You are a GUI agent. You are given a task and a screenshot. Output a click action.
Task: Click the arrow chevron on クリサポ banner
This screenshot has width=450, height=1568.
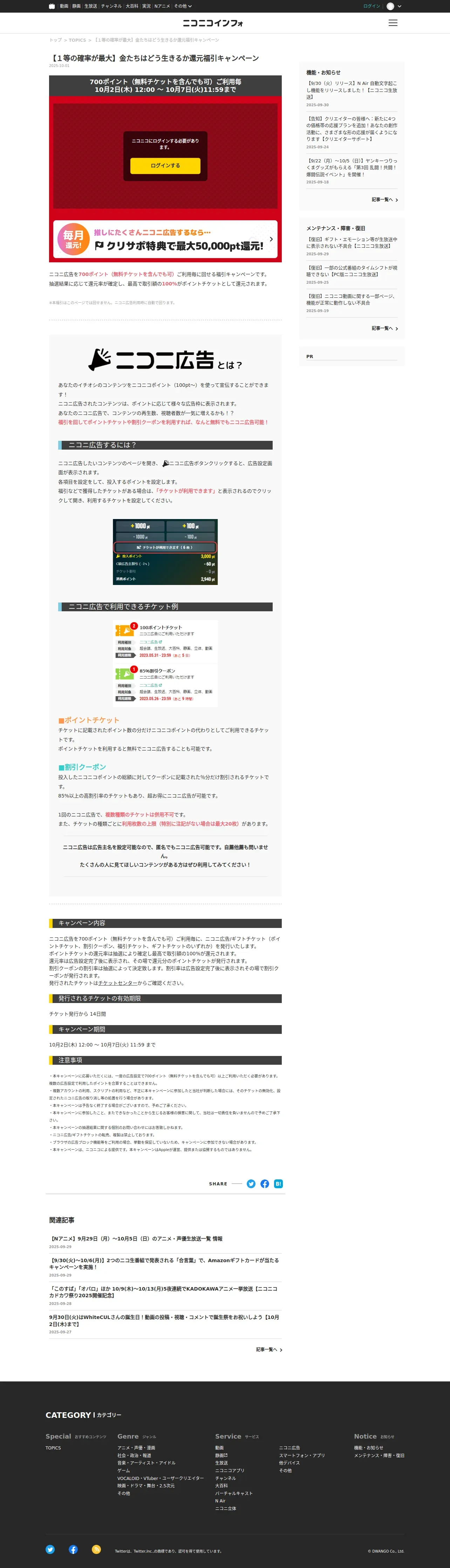click(271, 239)
